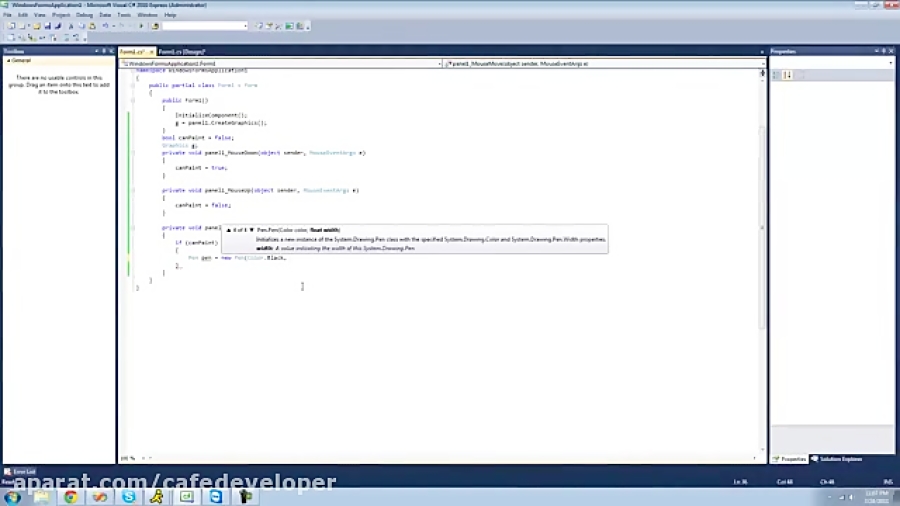Click the code line 'InitializeComponent();'
Image resolution: width=900 pixels, height=506 pixels.
(211, 115)
